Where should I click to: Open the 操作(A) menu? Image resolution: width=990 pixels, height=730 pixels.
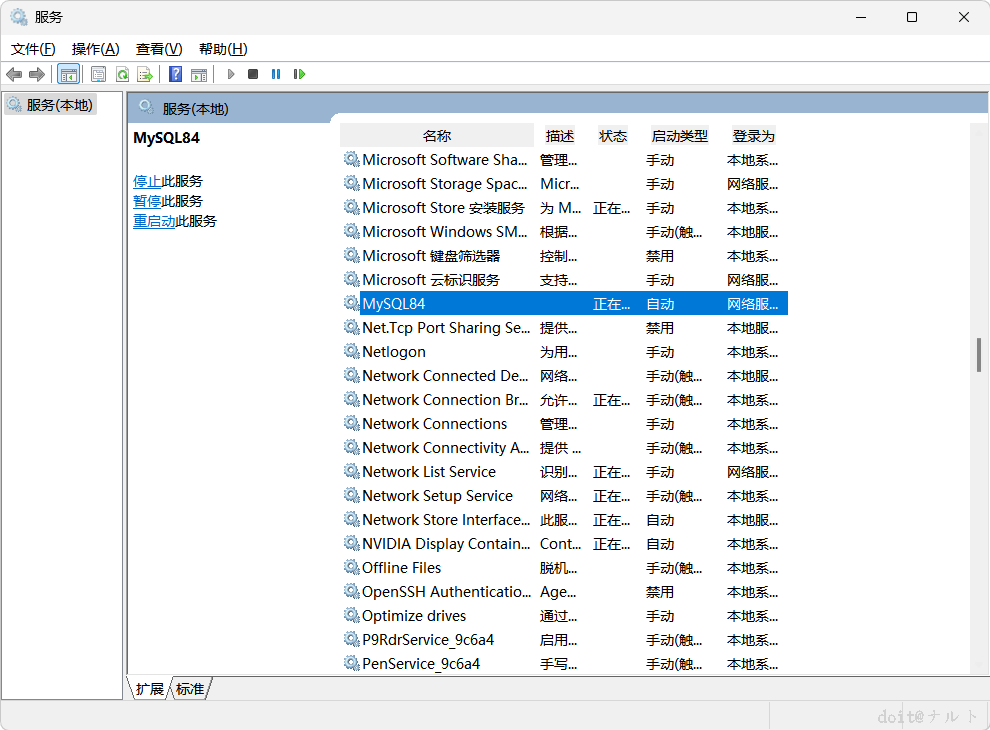click(95, 49)
